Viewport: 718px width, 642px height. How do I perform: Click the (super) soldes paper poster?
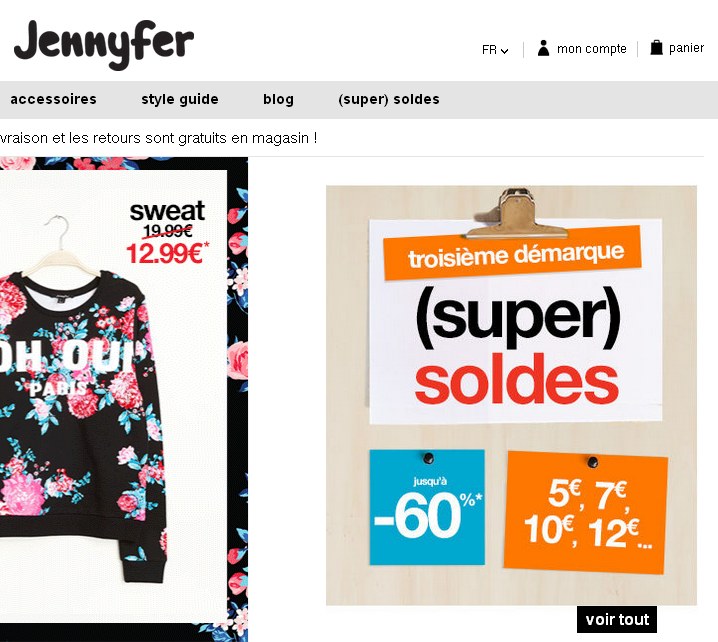coord(516,321)
